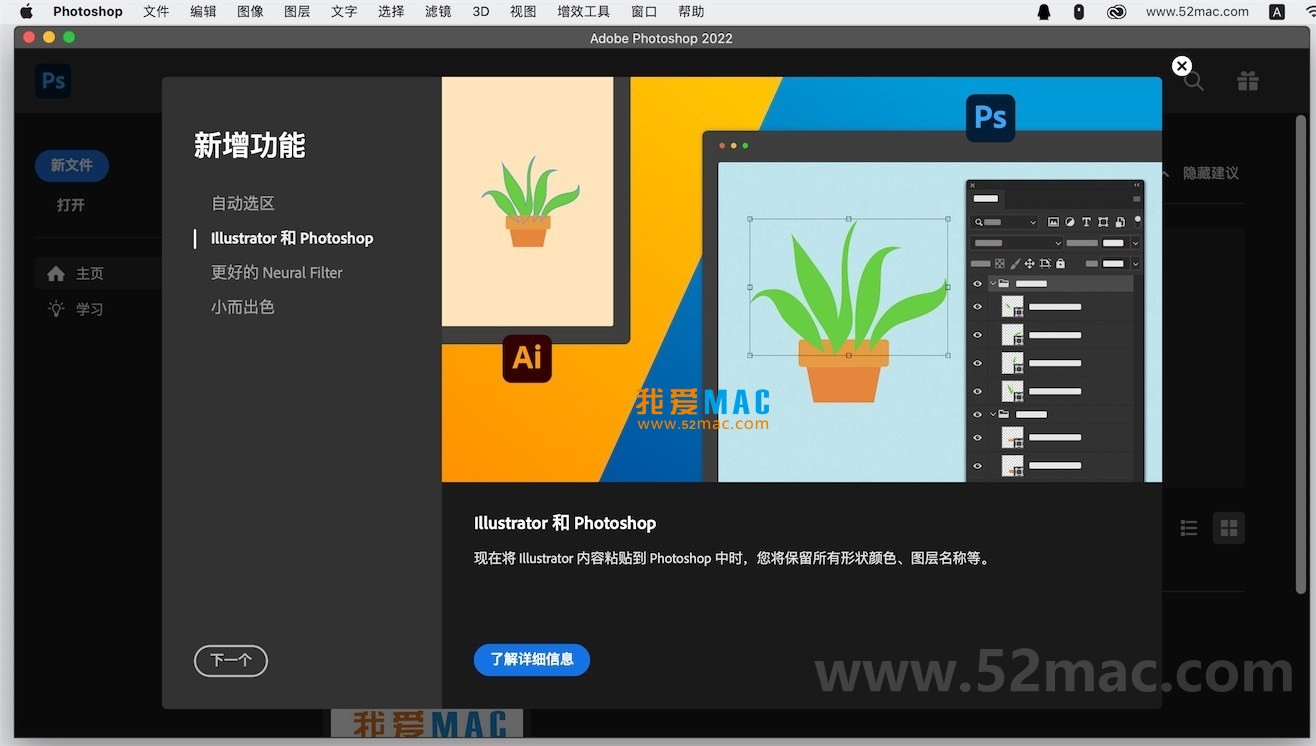Click the lightbulb learn icon
This screenshot has height=746, width=1316.
(x=56, y=308)
